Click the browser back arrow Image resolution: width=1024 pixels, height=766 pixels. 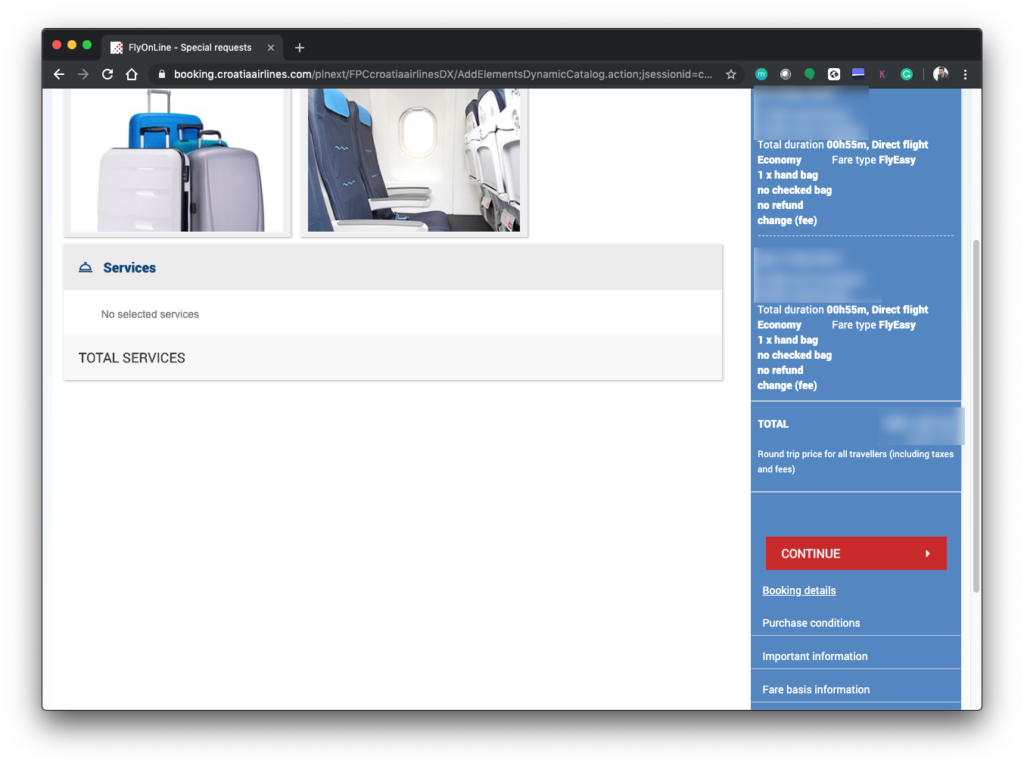(59, 74)
